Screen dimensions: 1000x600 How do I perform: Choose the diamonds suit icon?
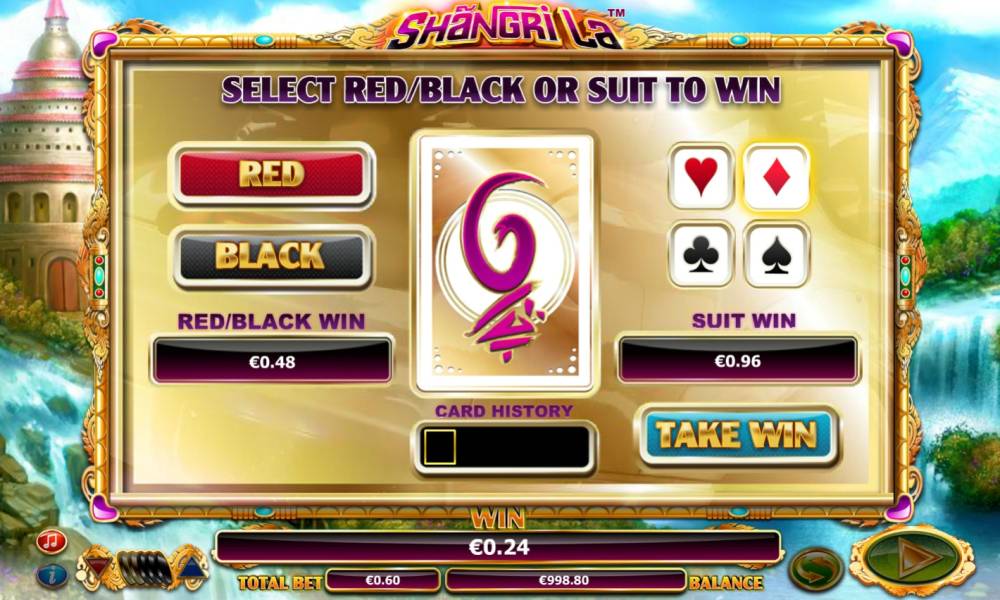tap(776, 177)
